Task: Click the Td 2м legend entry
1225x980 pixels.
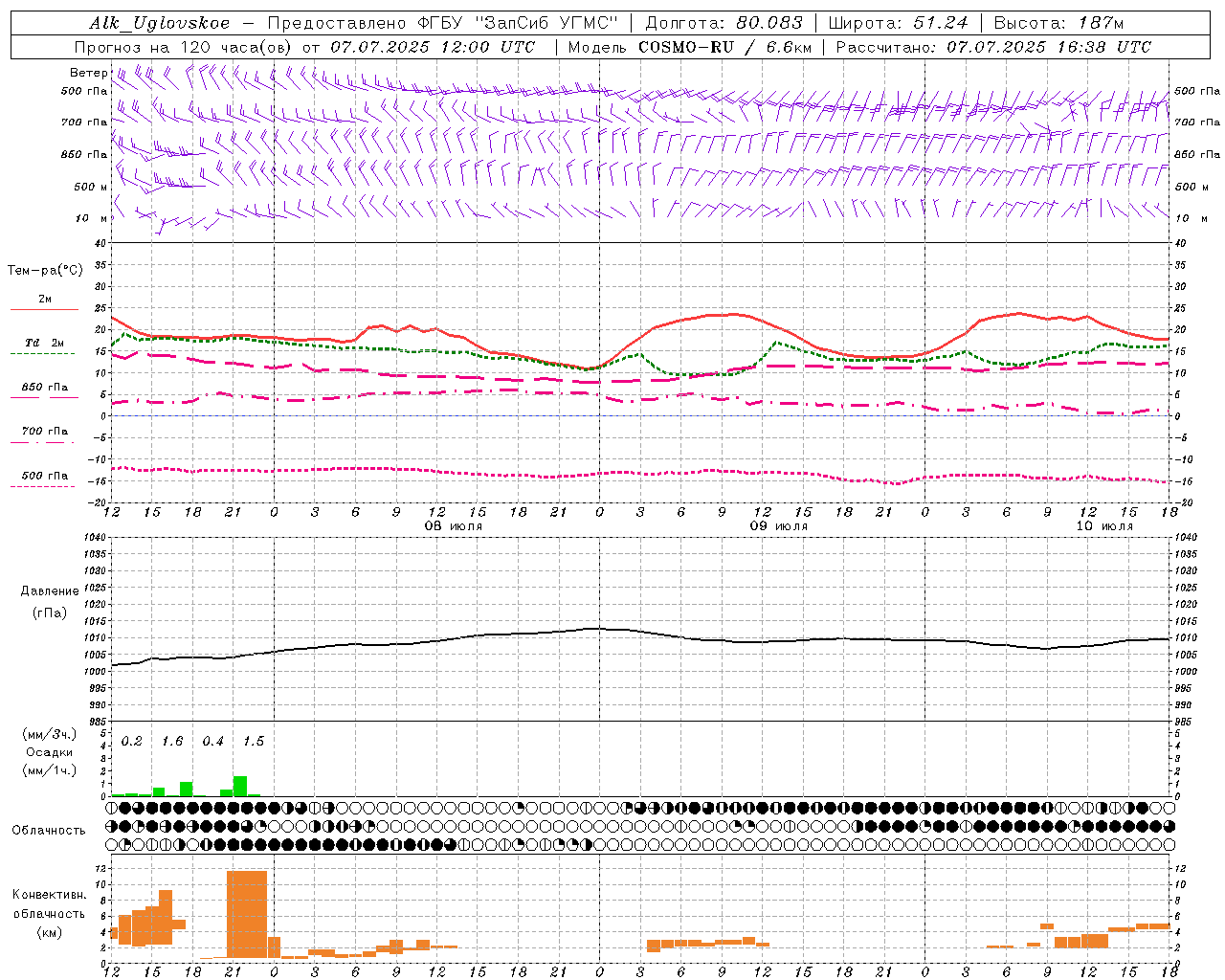Action: (44, 343)
